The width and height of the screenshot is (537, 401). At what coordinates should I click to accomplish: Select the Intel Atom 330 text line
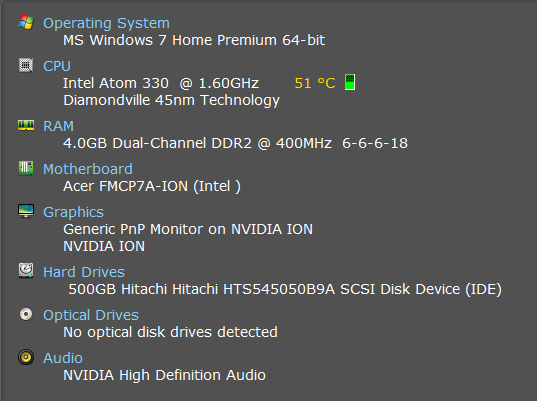click(x=161, y=83)
